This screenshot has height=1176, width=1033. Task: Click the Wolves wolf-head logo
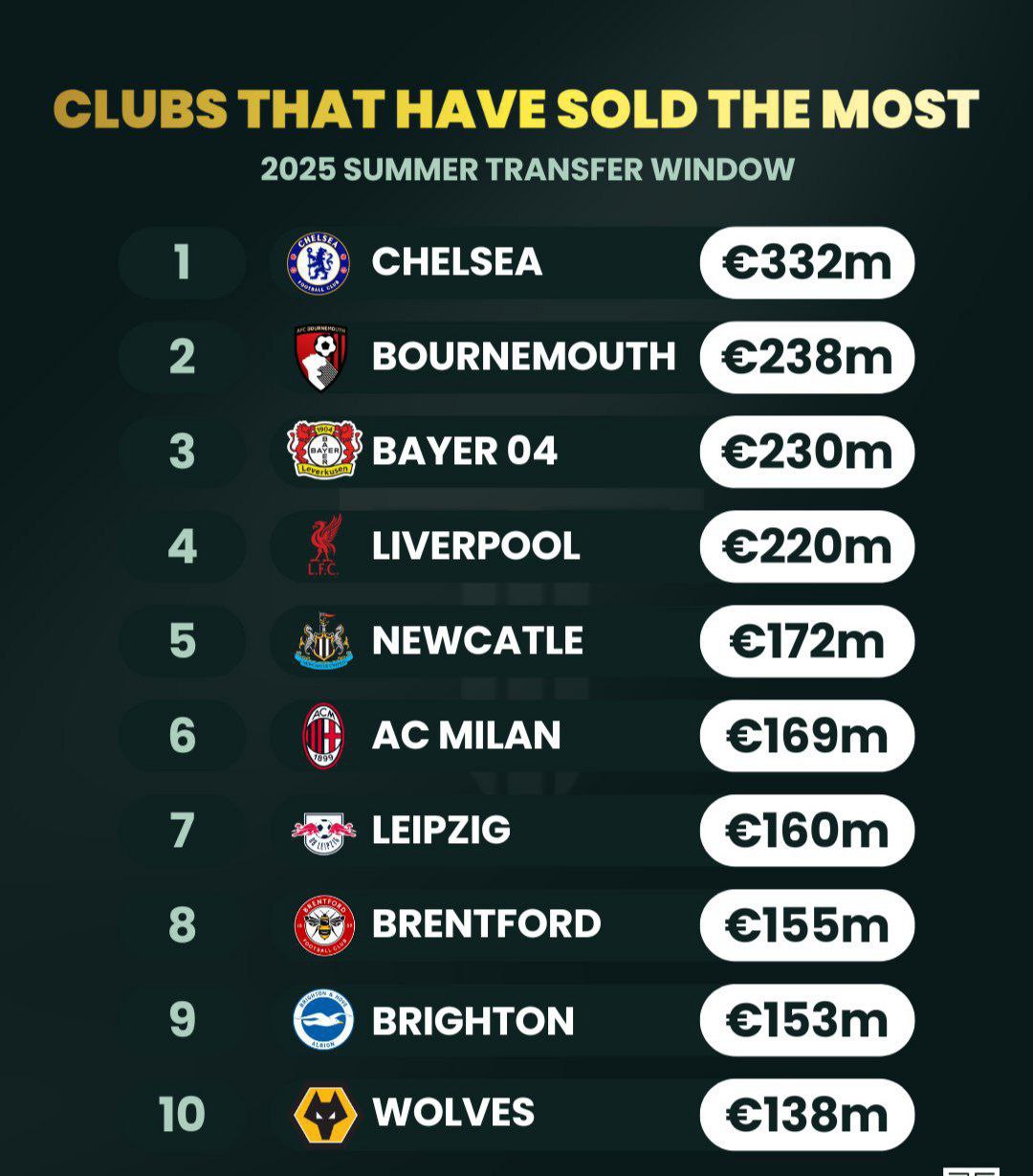click(x=325, y=1115)
